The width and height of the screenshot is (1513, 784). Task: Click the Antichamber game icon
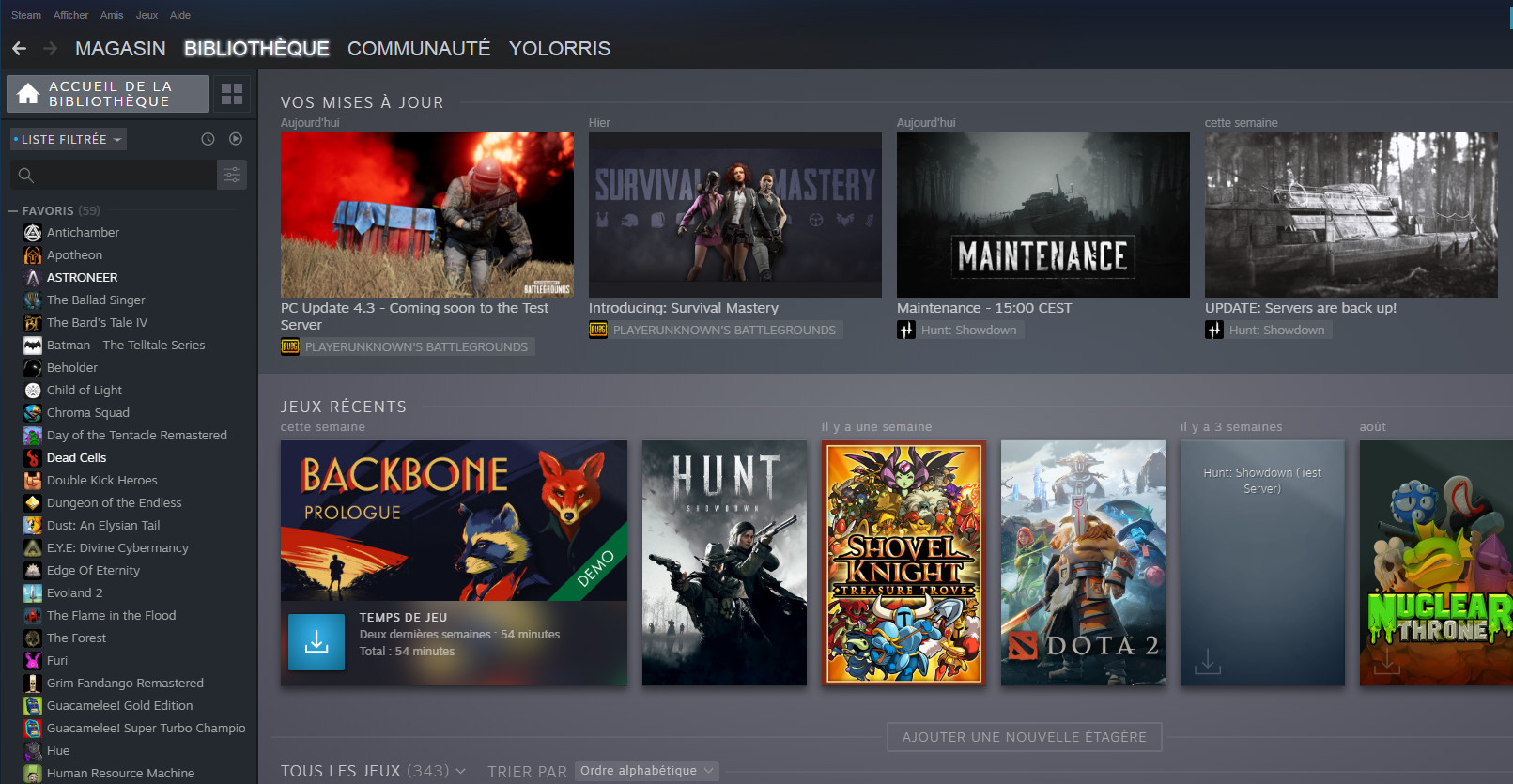coord(33,232)
